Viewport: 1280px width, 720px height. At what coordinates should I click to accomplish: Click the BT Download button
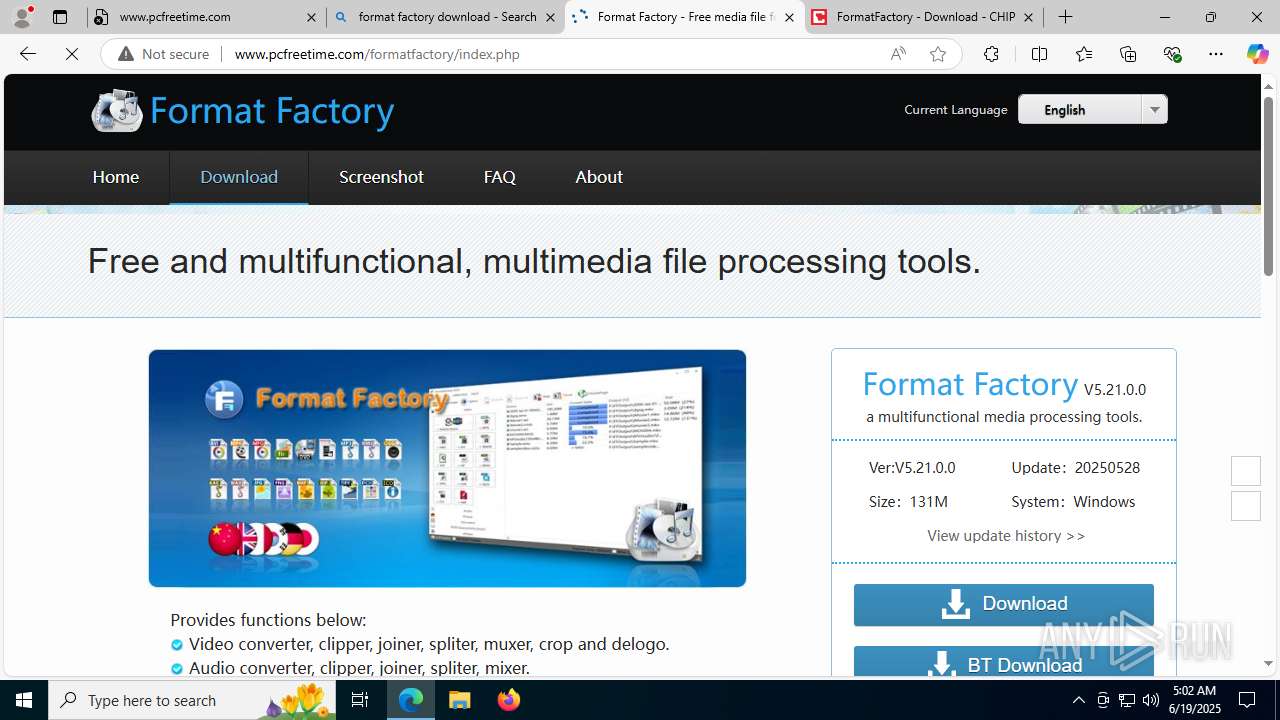pyautogui.click(x=1004, y=662)
